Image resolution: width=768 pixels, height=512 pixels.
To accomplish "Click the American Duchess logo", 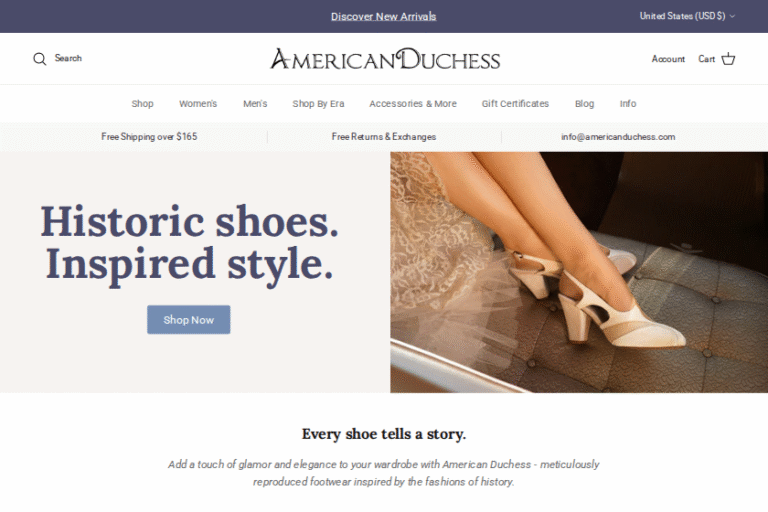I will click(x=385, y=59).
